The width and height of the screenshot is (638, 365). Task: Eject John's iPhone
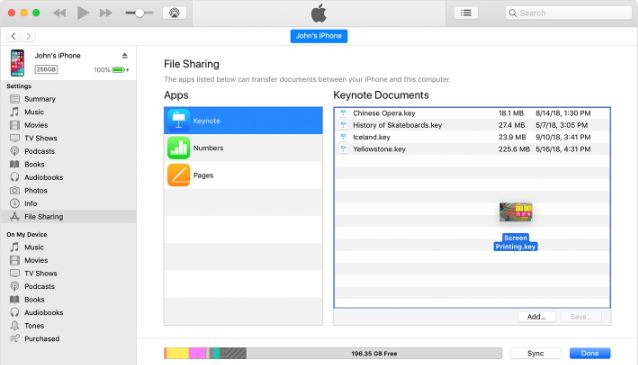[x=125, y=55]
